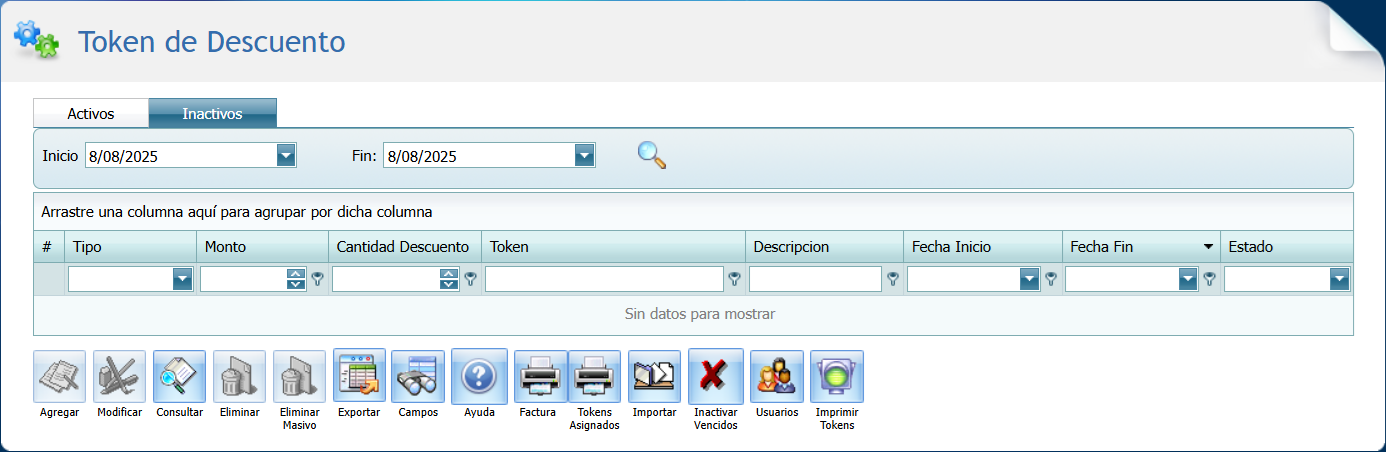The height and width of the screenshot is (452, 1386).
Task: Sort by the Descripcion column header
Action: click(x=825, y=247)
